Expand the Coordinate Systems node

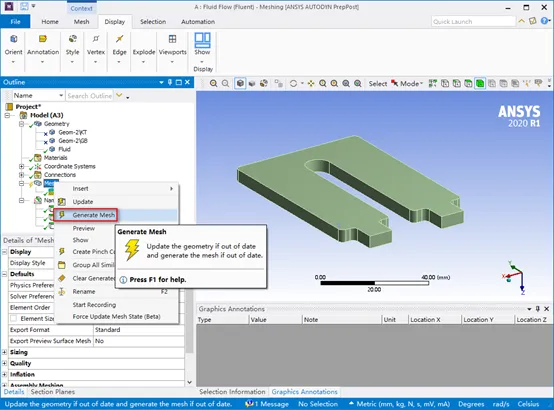(22, 166)
